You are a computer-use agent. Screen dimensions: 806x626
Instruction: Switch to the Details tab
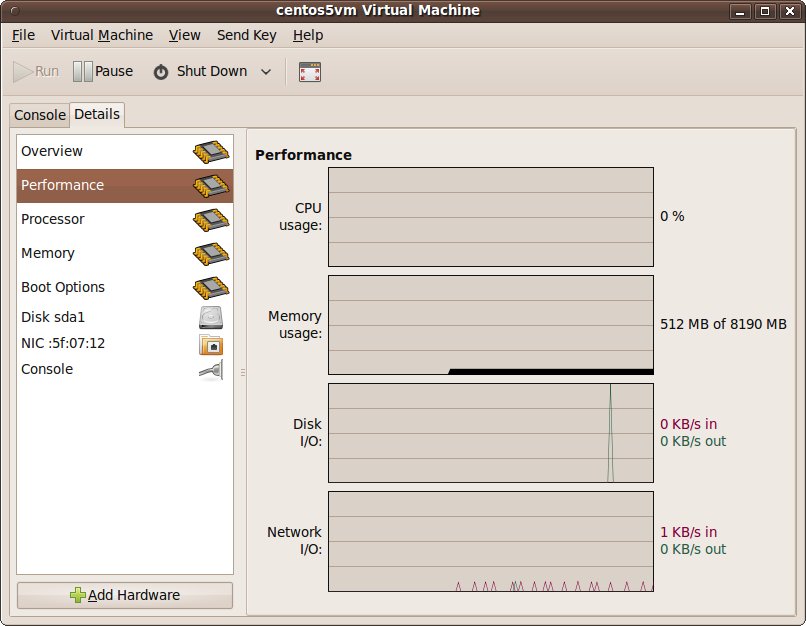click(97, 114)
